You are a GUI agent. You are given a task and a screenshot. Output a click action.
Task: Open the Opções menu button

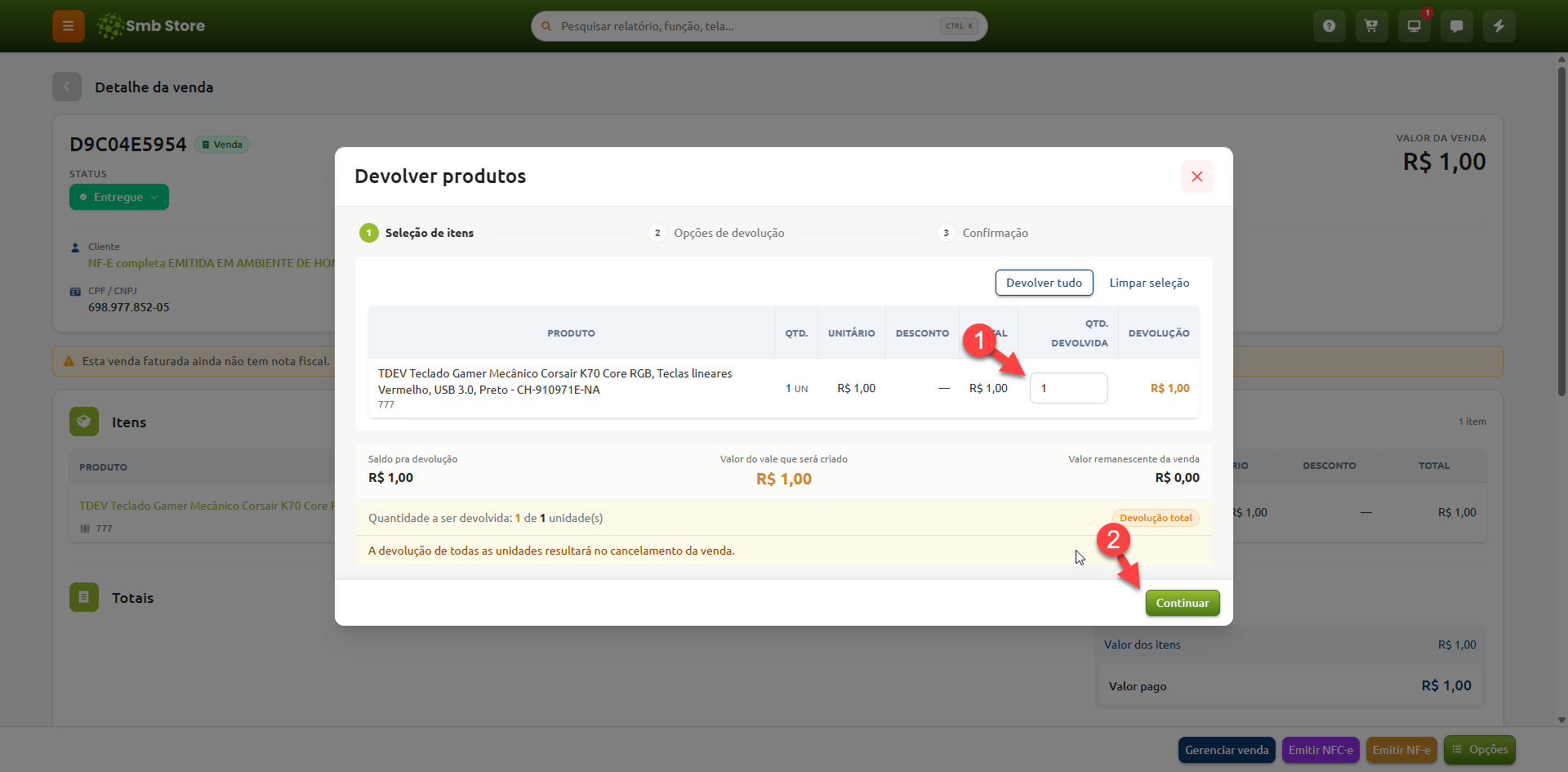[x=1480, y=750]
